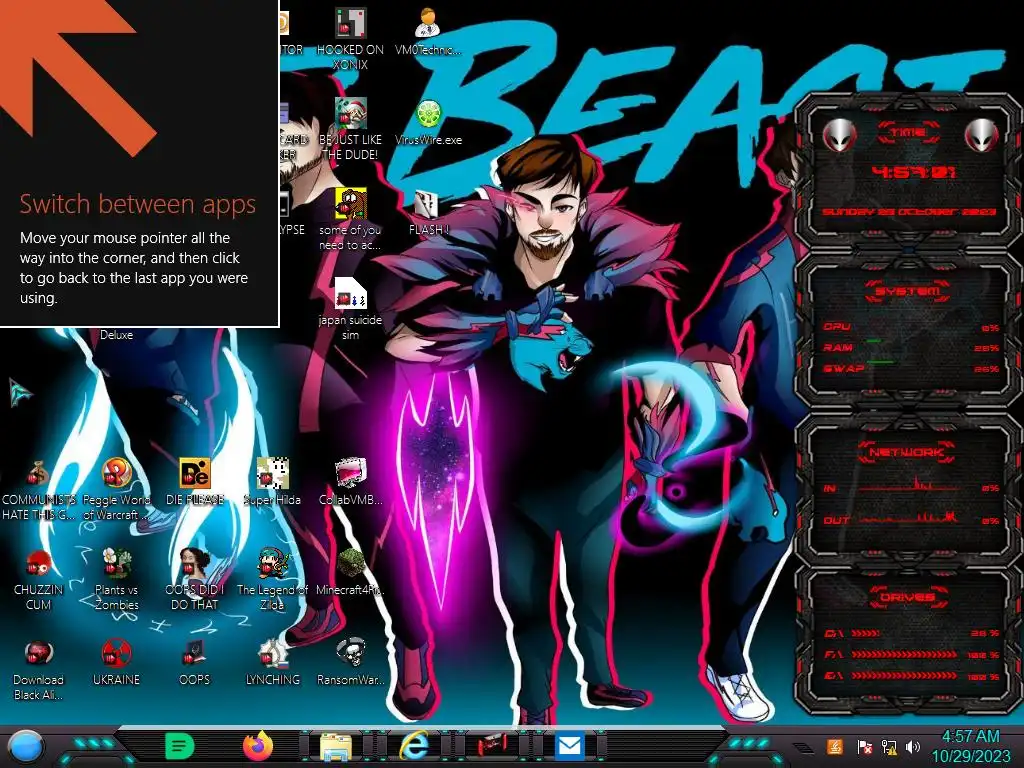Select the OOPS desktop icon

point(195,662)
